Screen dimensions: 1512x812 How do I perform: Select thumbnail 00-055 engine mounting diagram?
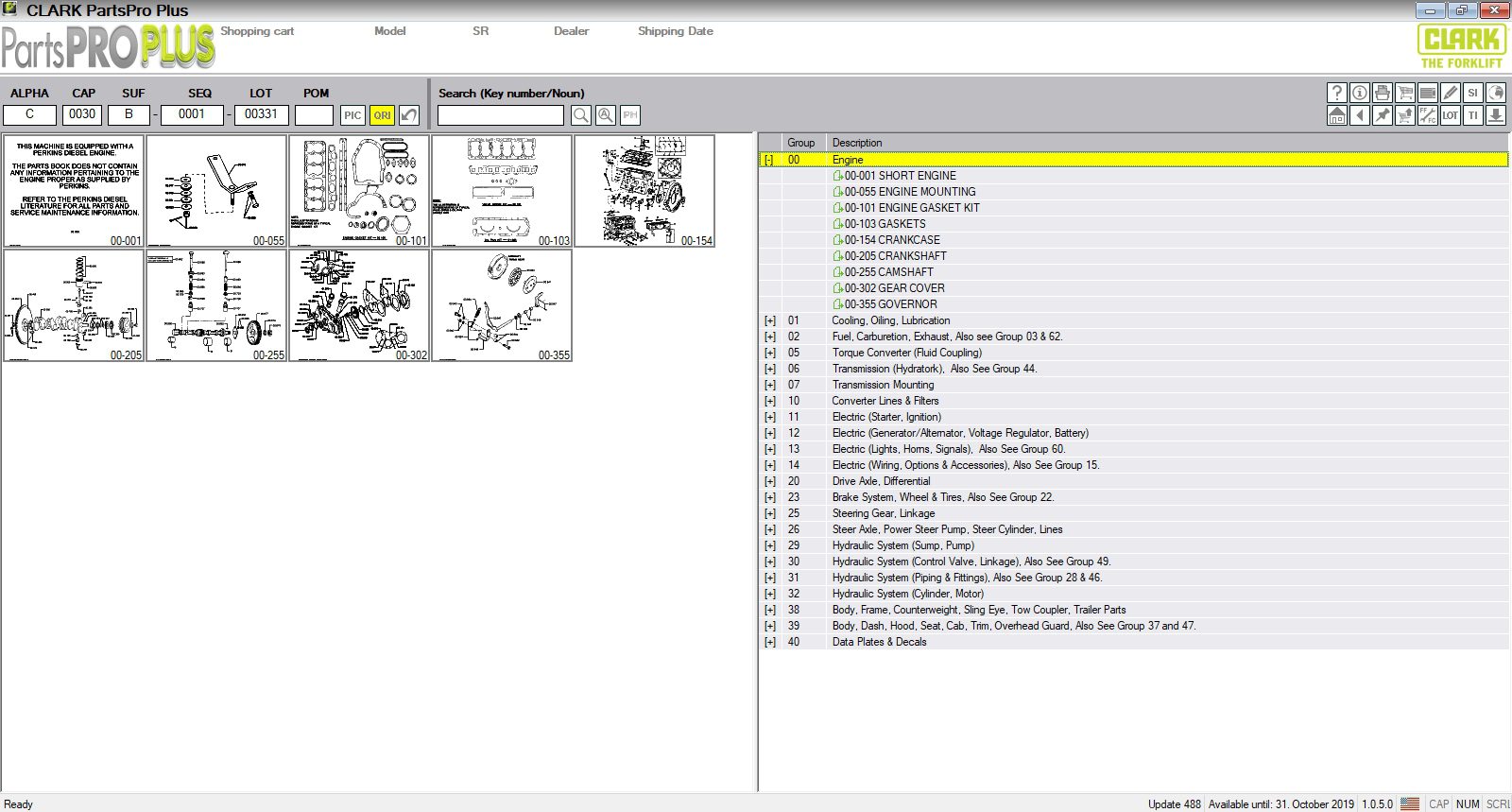[x=216, y=191]
